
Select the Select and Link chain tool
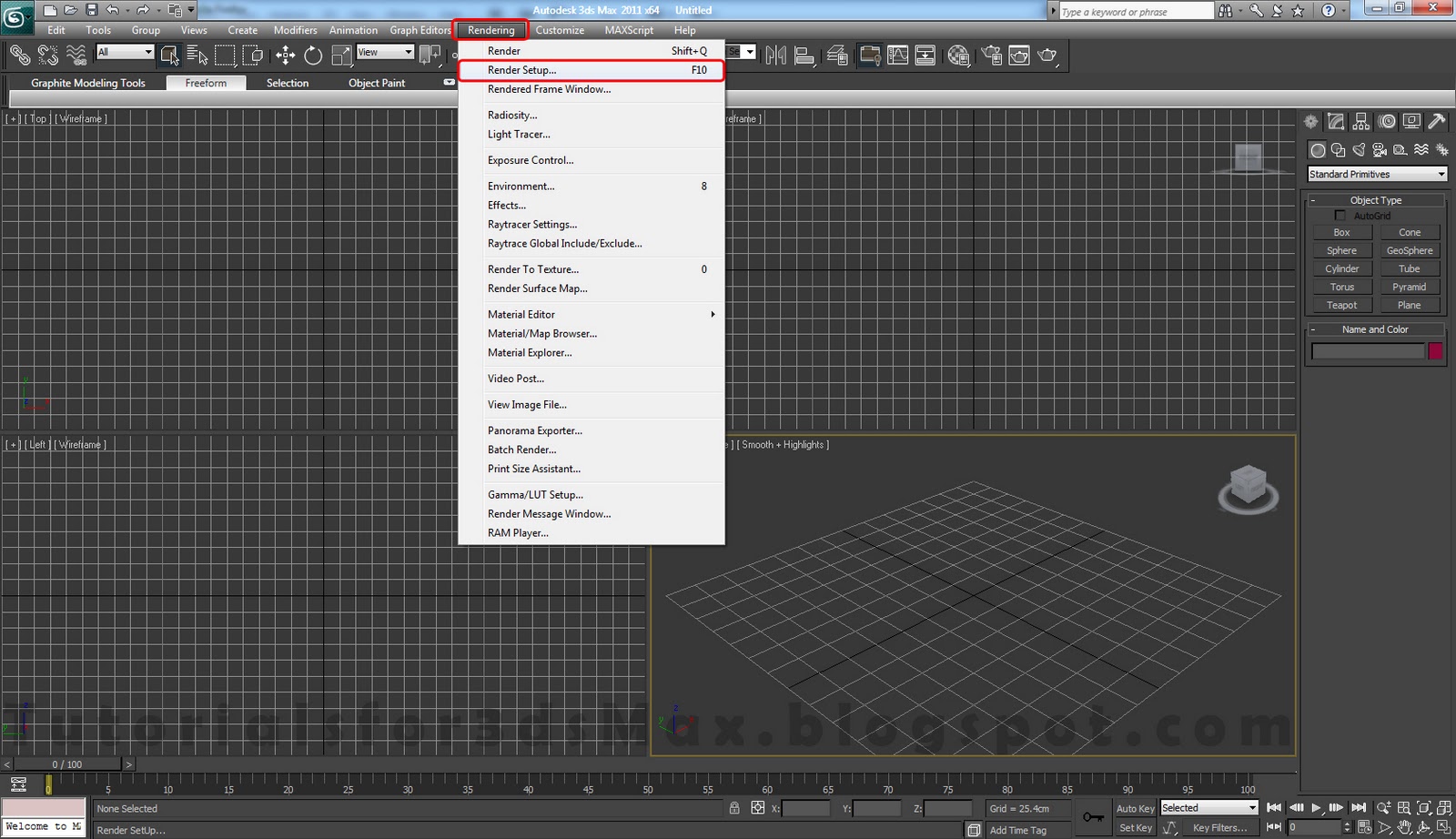click(x=19, y=56)
